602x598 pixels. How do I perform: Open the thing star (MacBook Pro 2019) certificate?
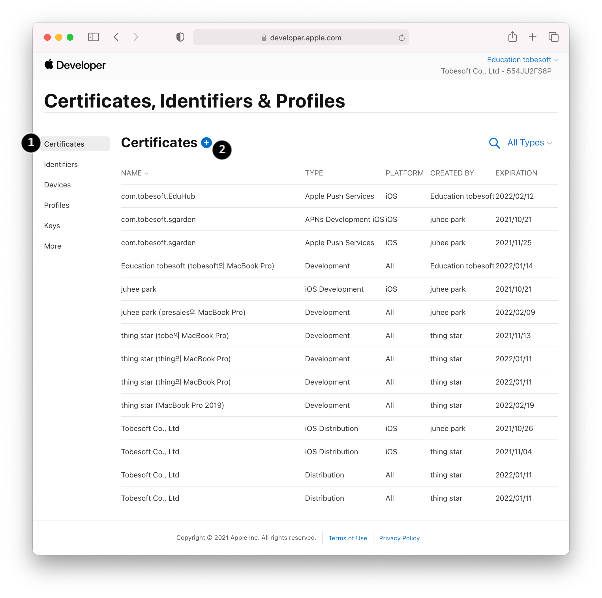pyautogui.click(x=339, y=405)
